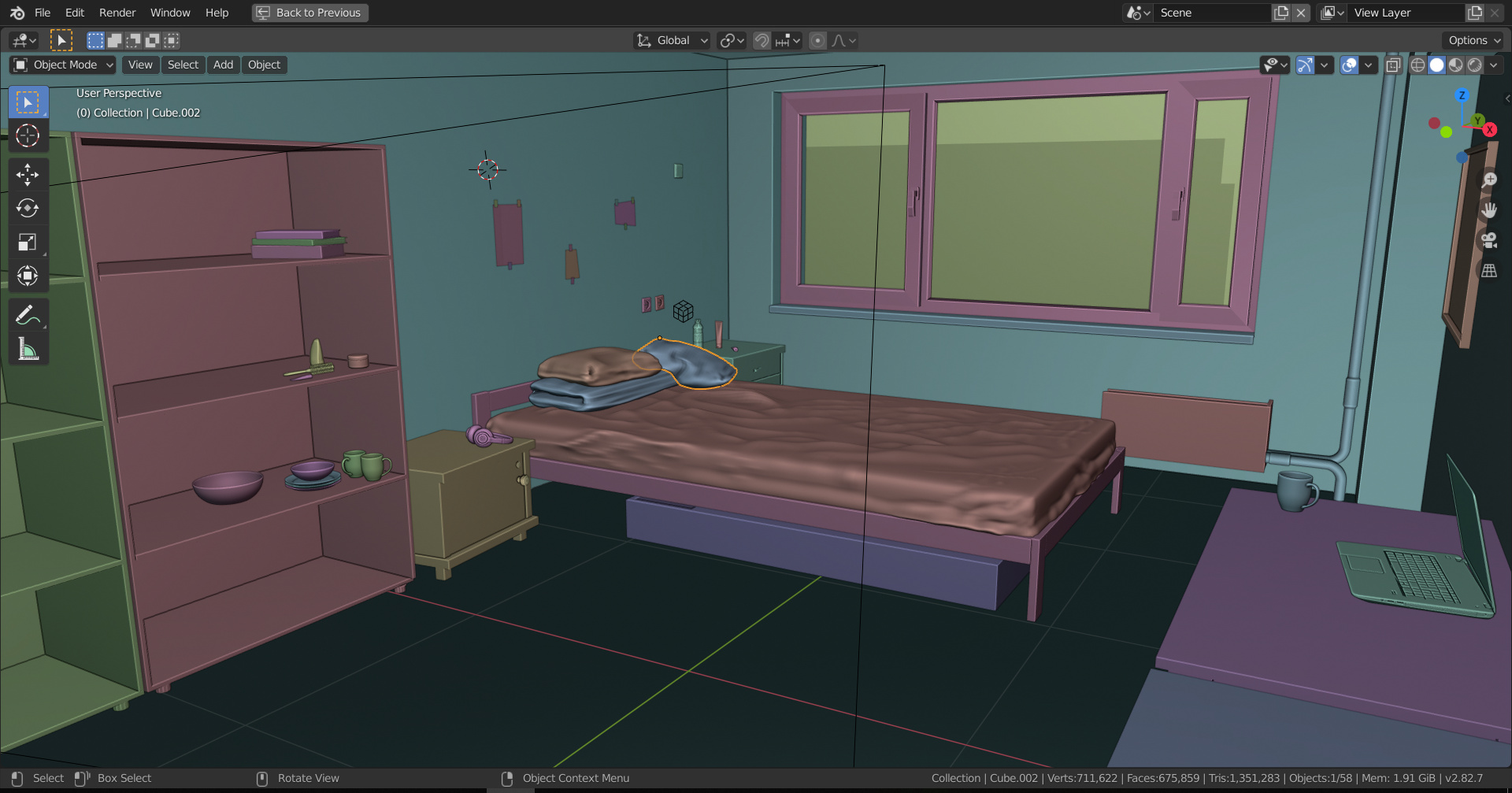The width and height of the screenshot is (1512, 793).
Task: Choose the Measure tool
Action: point(28,350)
